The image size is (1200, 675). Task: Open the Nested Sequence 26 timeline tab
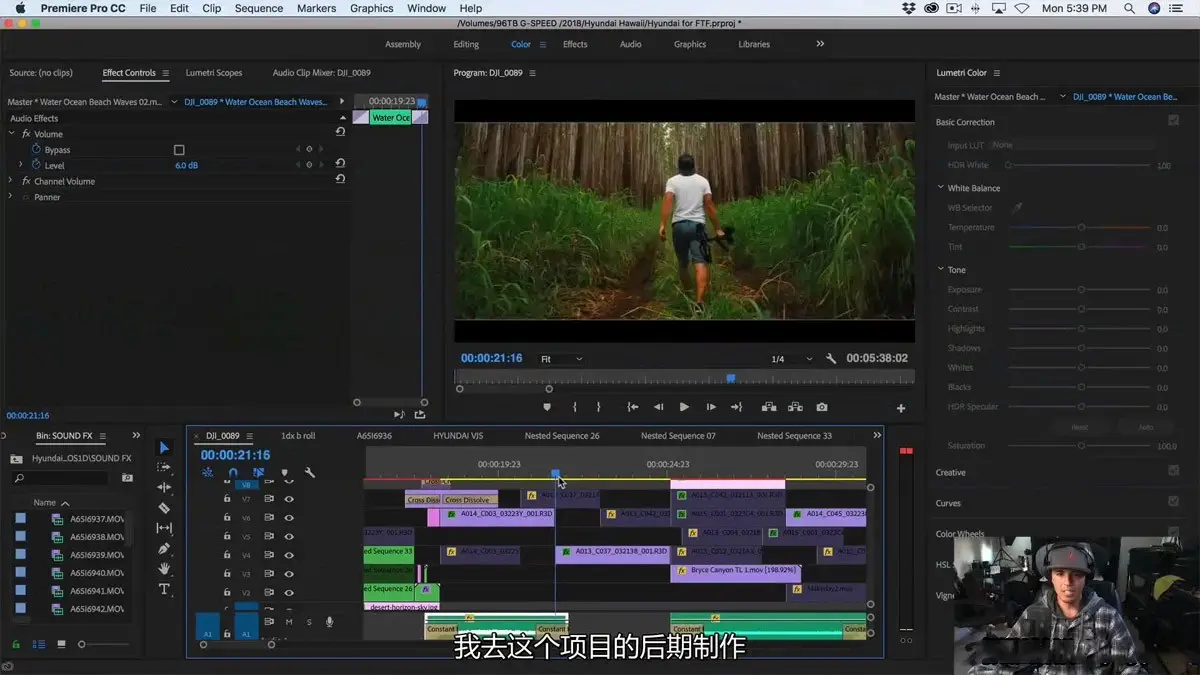(562, 436)
